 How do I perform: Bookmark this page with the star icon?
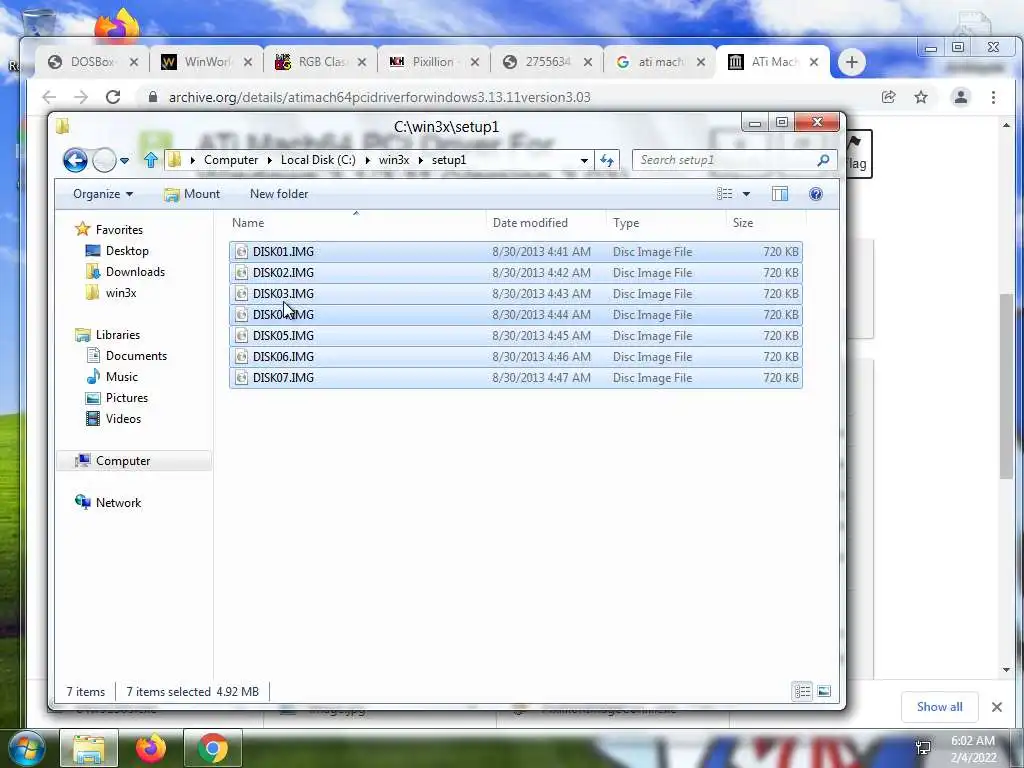pyautogui.click(x=921, y=97)
